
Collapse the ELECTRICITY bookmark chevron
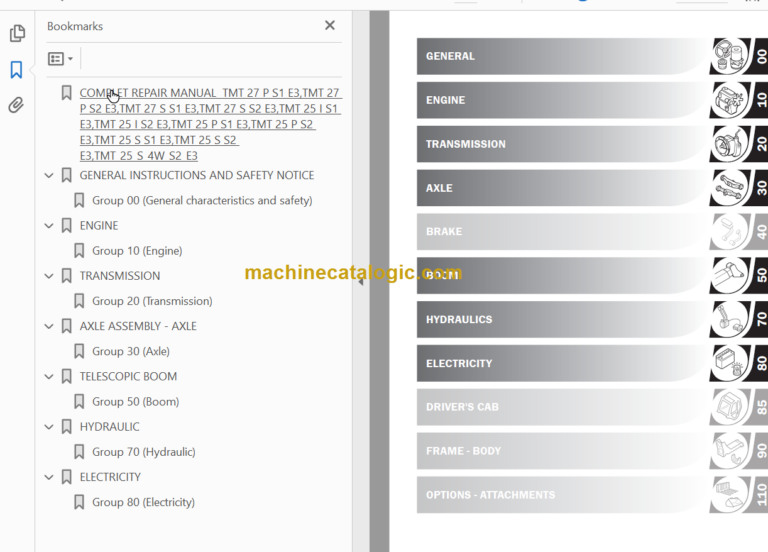(x=49, y=477)
